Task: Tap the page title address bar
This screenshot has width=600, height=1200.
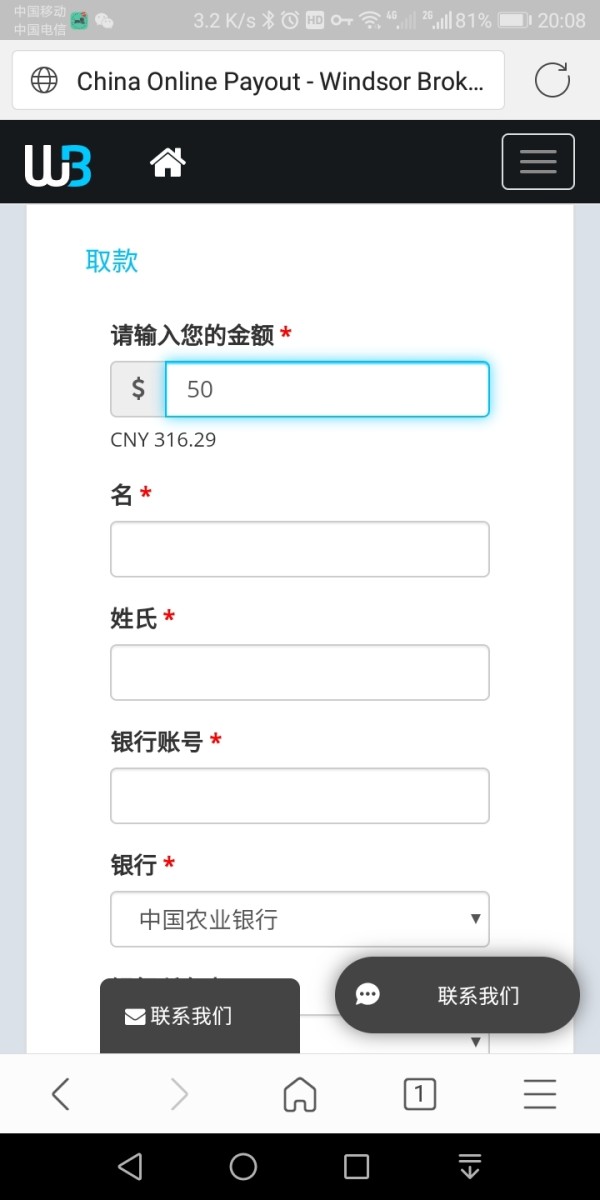Action: [x=280, y=81]
